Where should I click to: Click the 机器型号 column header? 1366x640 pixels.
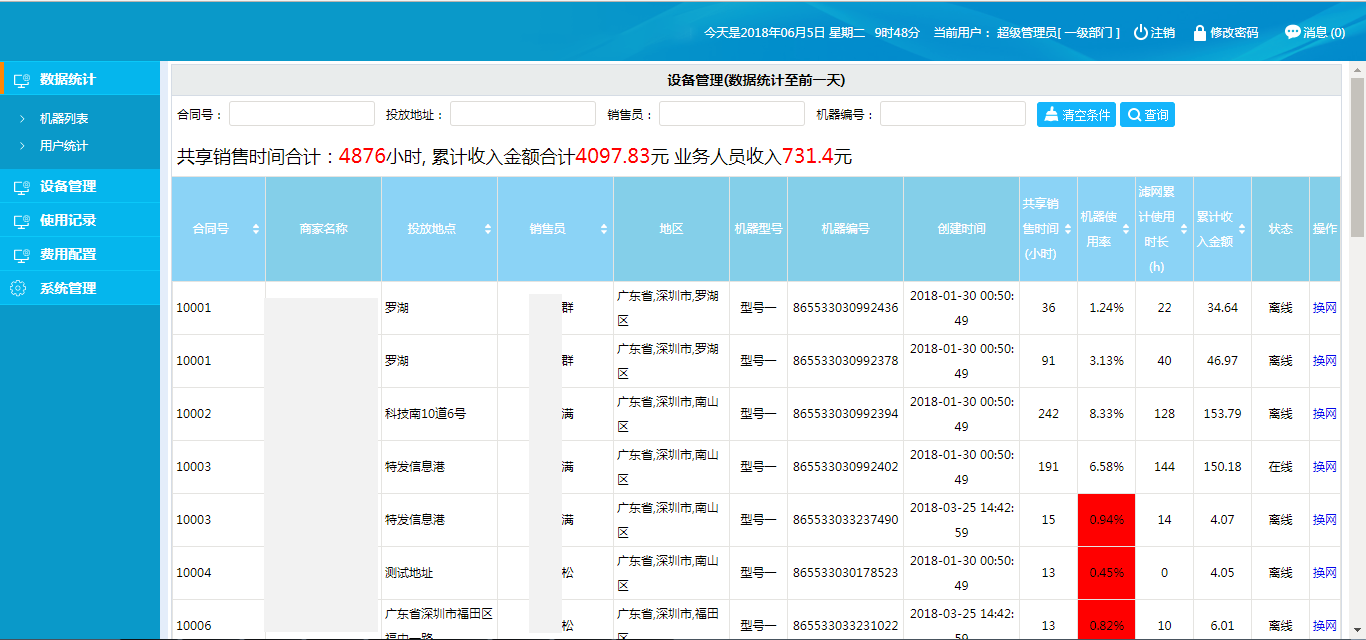pyautogui.click(x=758, y=229)
